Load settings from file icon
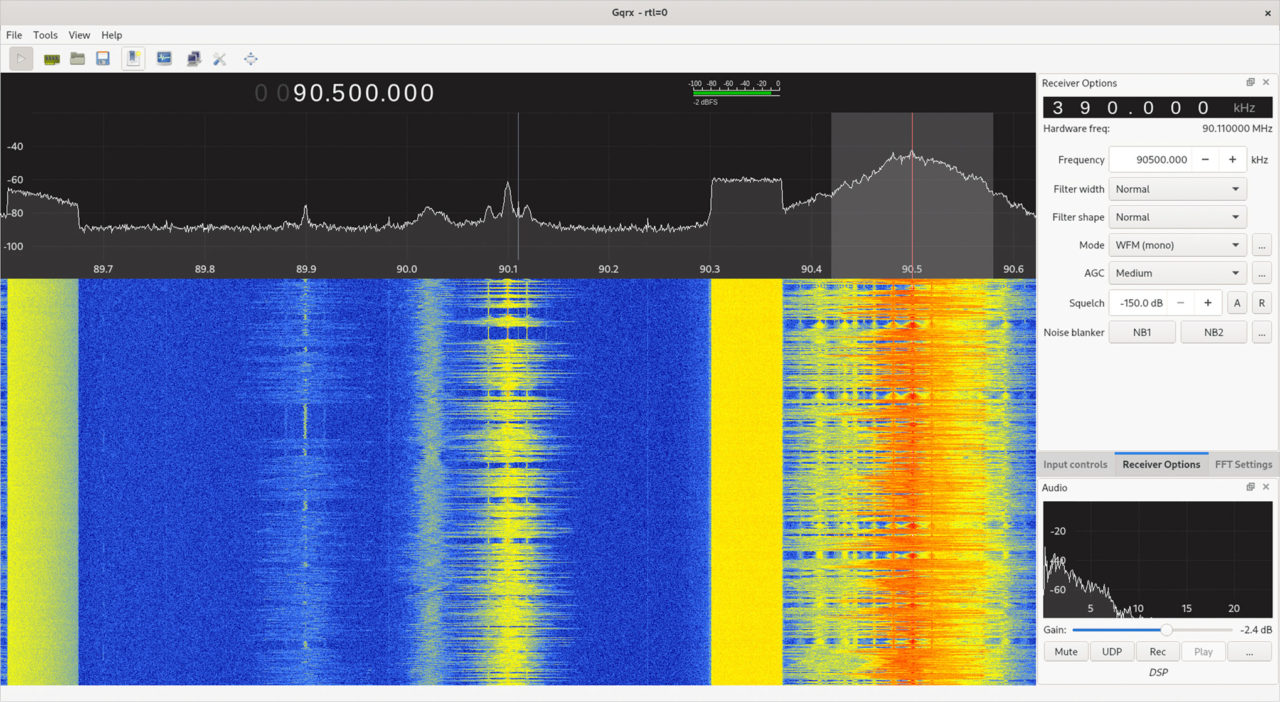This screenshot has width=1280, height=702. 78,57
